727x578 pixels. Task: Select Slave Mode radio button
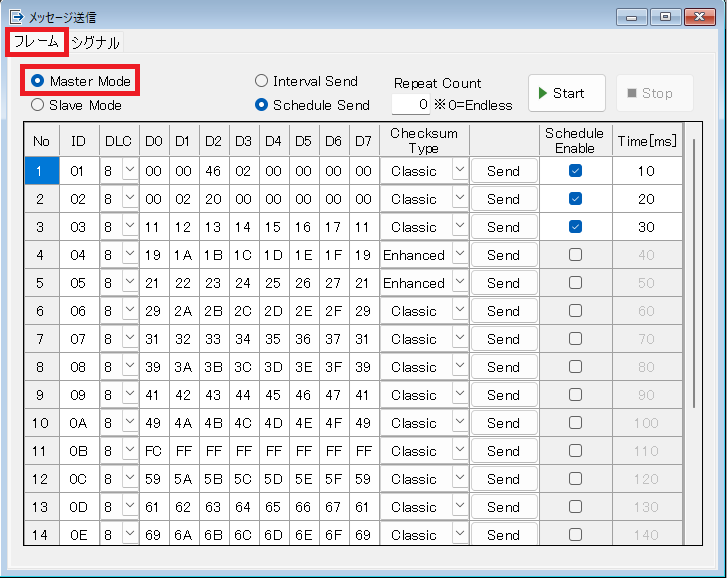coord(38,105)
